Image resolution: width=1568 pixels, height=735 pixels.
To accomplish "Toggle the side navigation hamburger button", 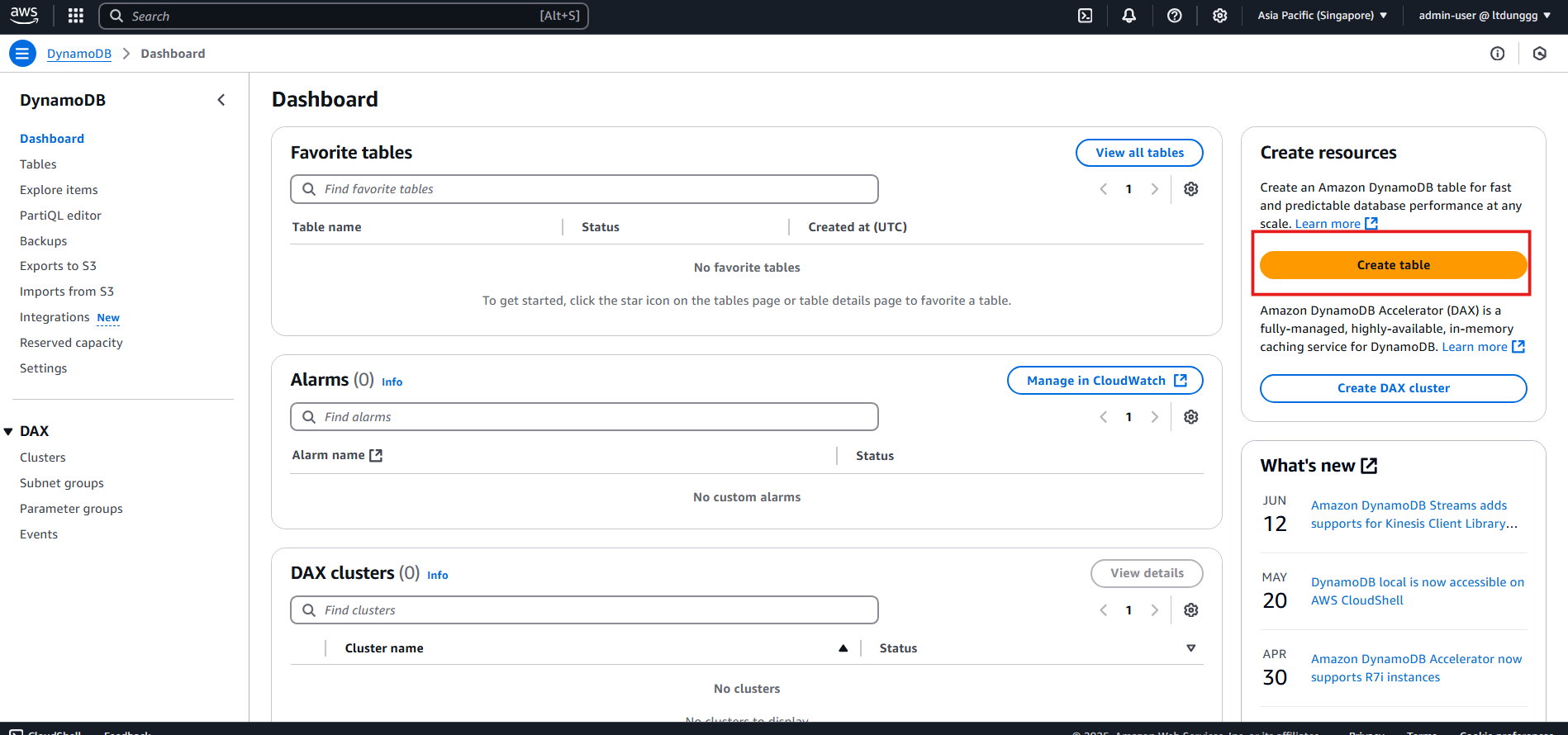I will (x=22, y=54).
